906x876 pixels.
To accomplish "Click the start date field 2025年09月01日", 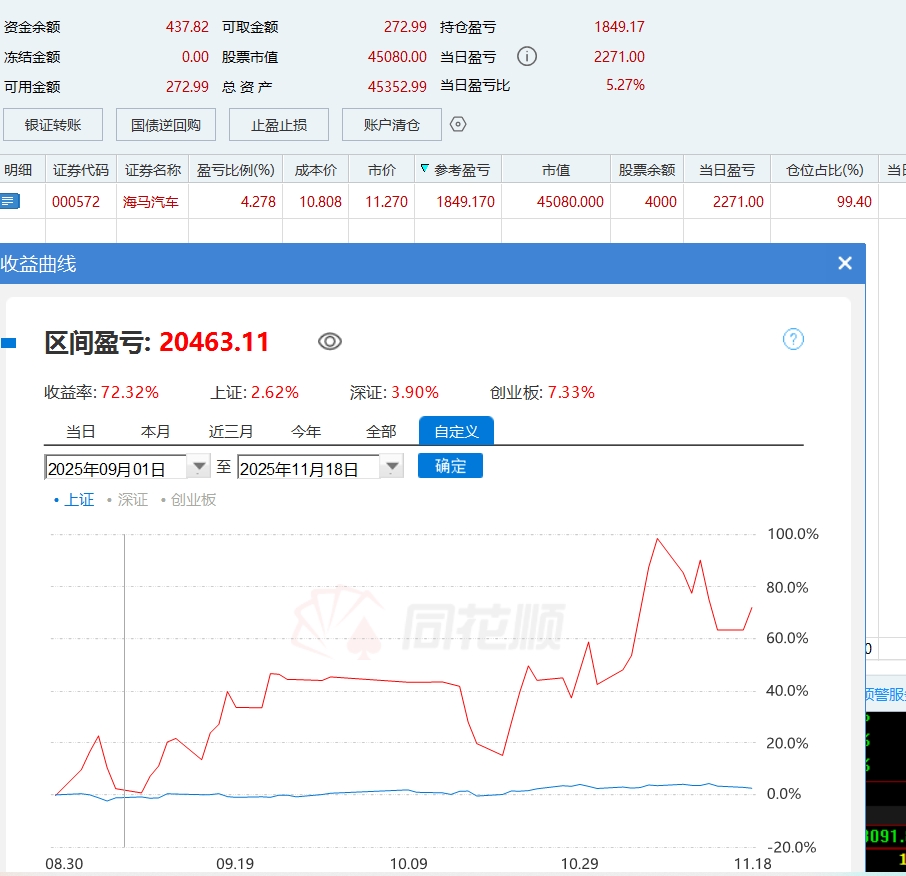I will (x=116, y=467).
